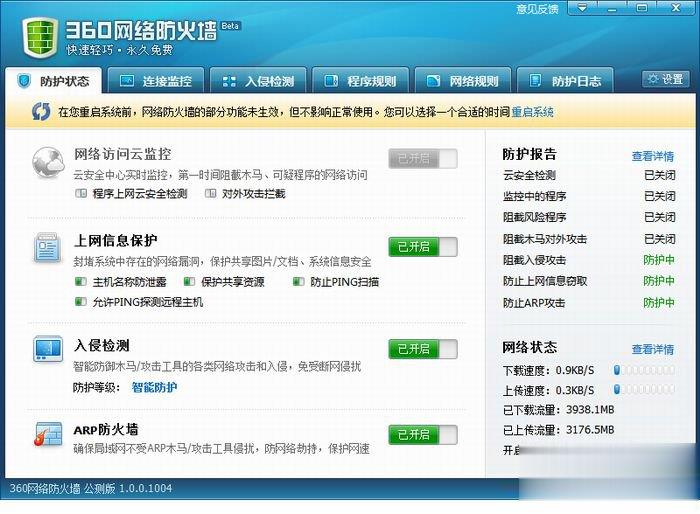Click the Beta badge beside title
Viewport: 700px width, 514px height.
click(230, 26)
